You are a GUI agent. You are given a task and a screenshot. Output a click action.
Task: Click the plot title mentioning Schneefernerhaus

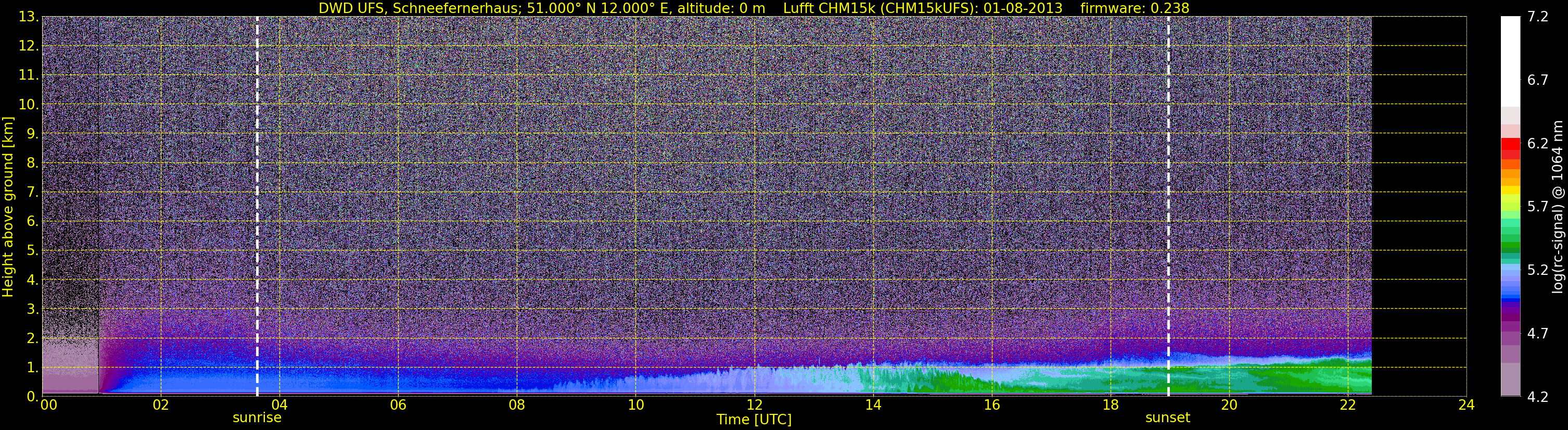(754, 8)
